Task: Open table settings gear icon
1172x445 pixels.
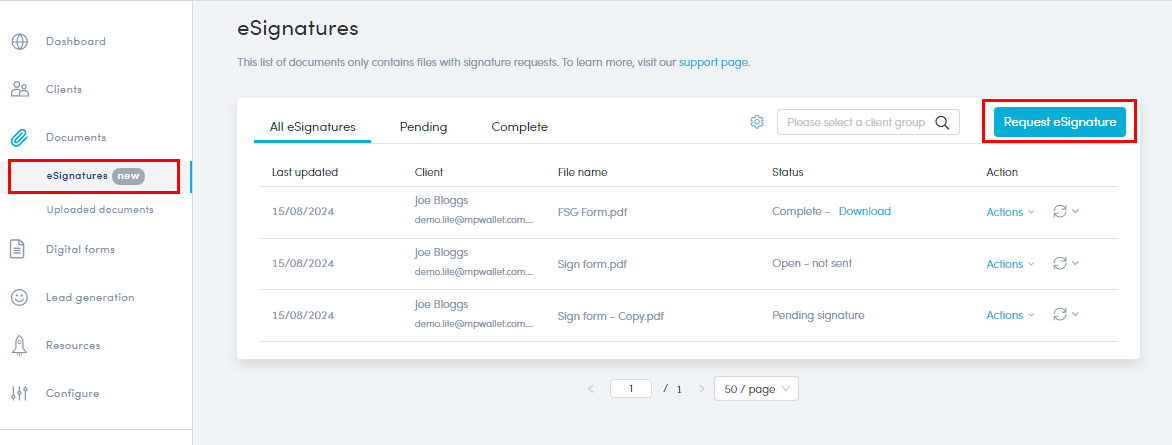Action: click(x=757, y=122)
